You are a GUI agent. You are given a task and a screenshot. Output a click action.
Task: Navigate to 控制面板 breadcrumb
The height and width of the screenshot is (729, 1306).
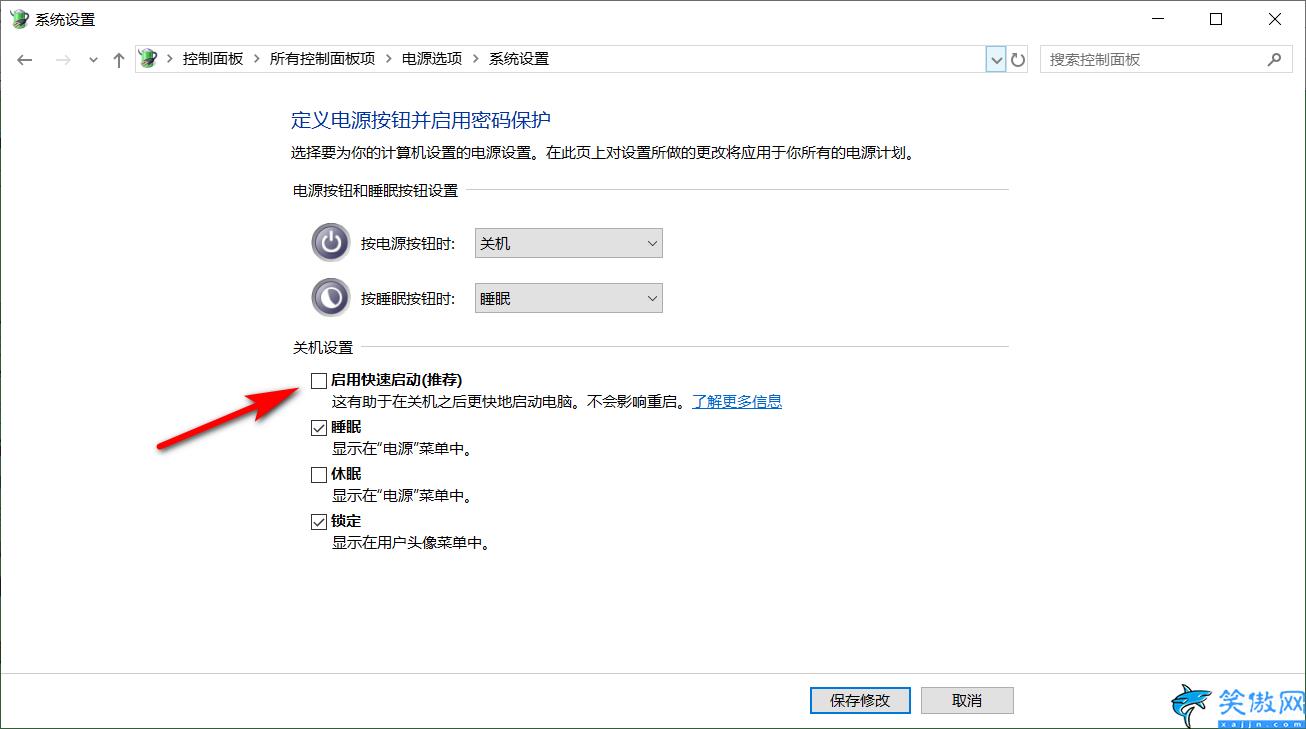tap(213, 59)
